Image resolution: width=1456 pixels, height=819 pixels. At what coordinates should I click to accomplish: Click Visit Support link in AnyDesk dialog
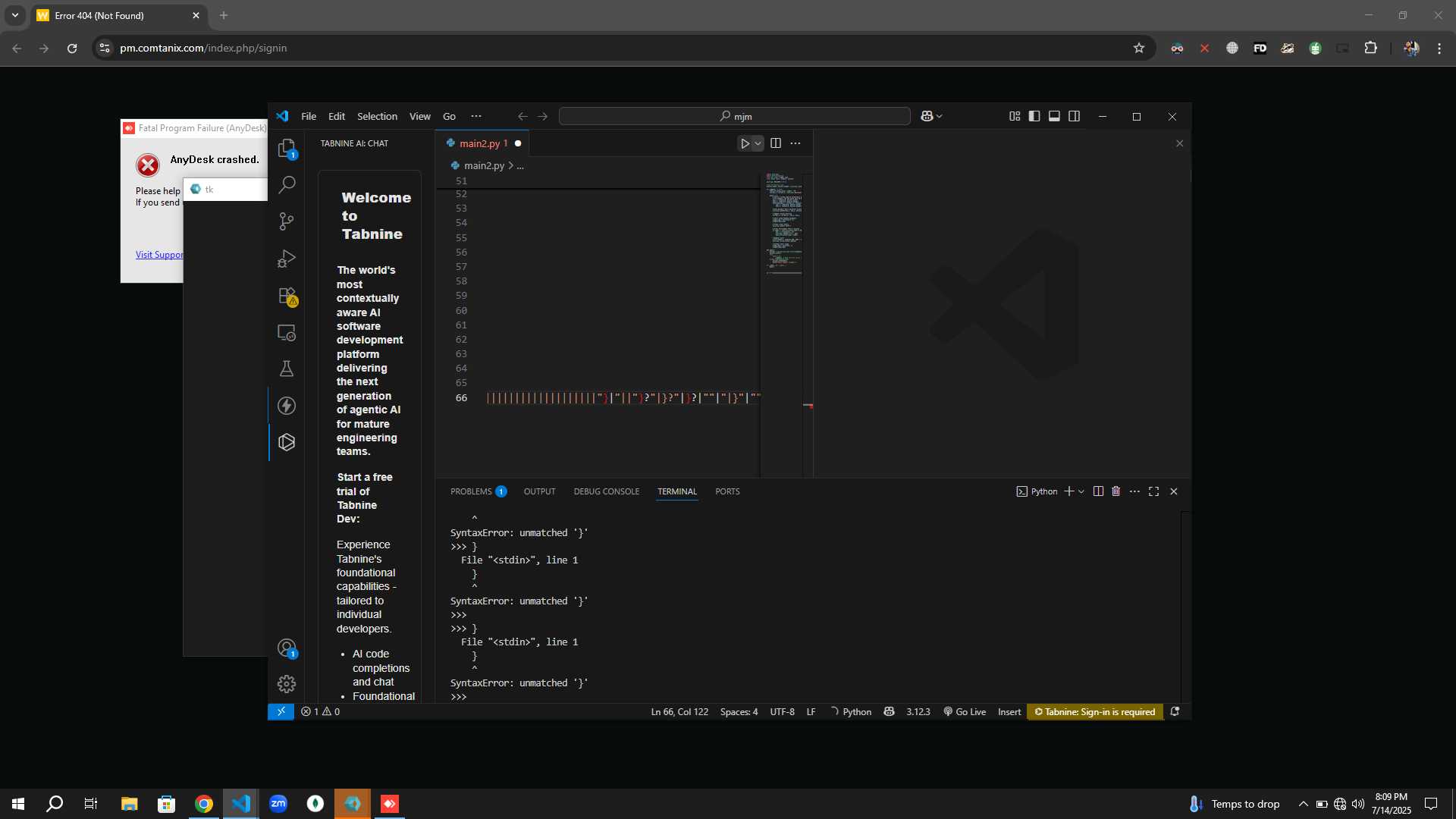[159, 255]
